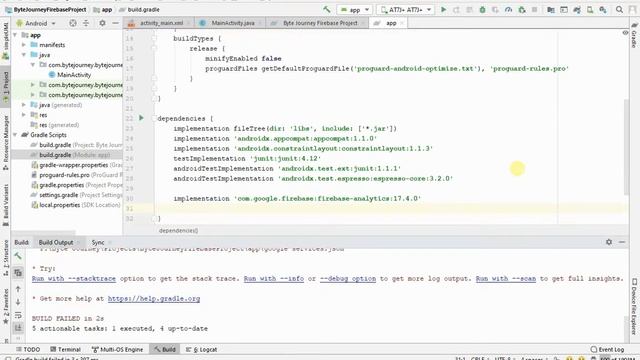Hide the Project panel with minus icon
Viewport: 640px width, 360px height.
tap(116, 23)
